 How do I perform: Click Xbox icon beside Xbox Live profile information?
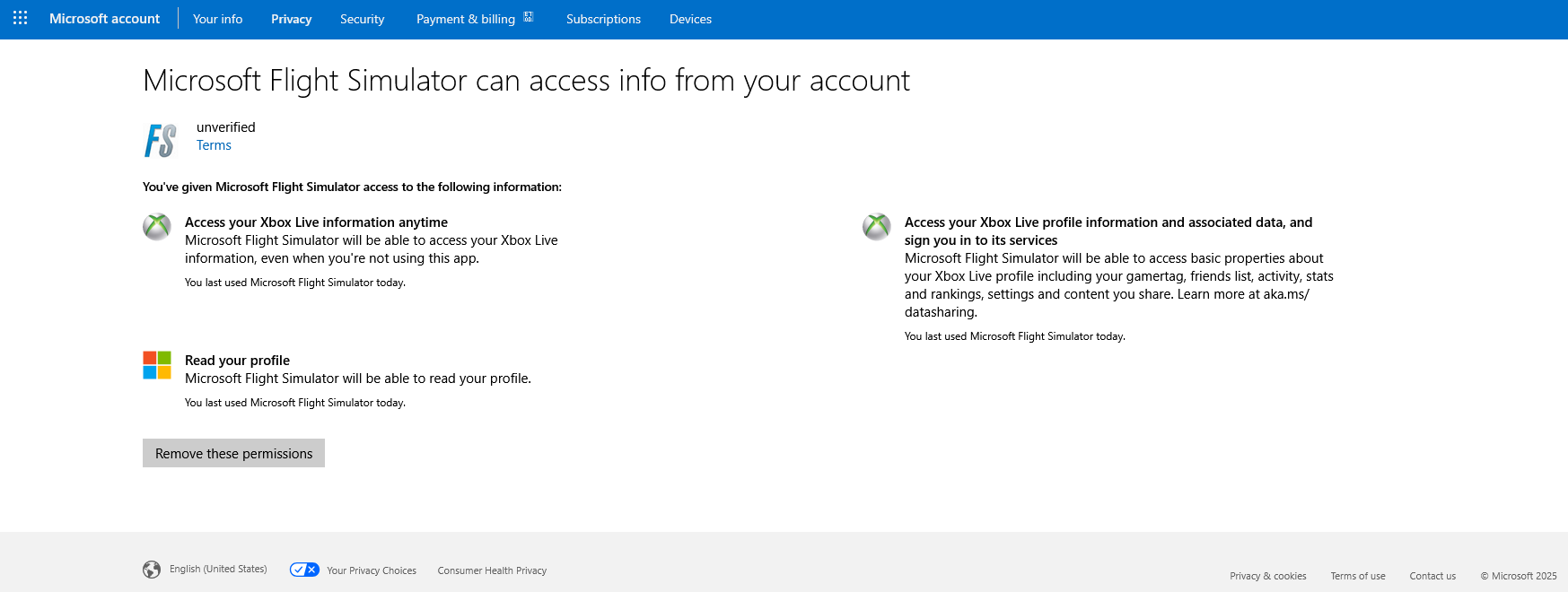877,227
